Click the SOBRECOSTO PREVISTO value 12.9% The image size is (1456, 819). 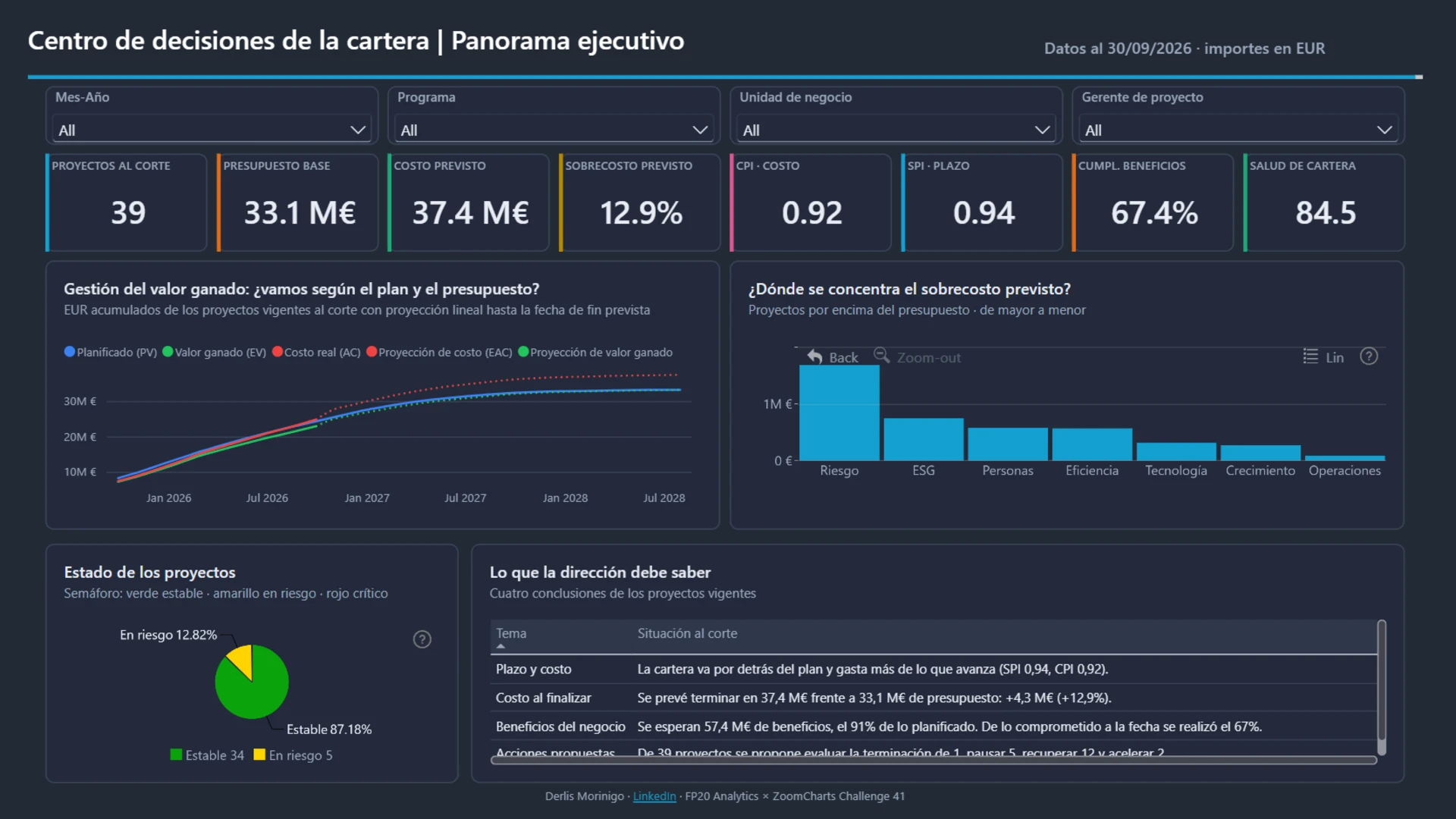[642, 212]
